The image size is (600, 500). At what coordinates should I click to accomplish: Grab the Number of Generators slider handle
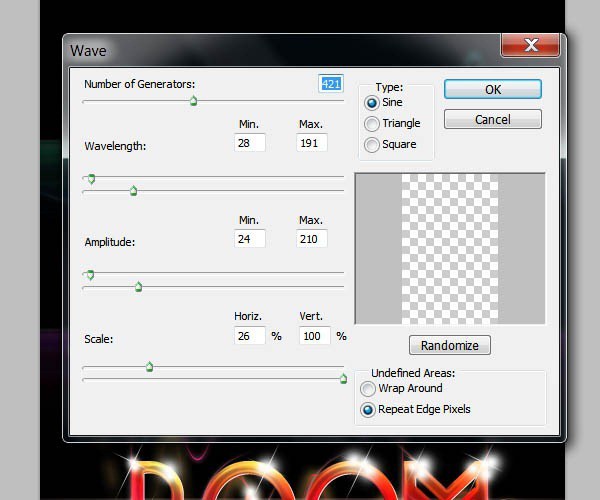pyautogui.click(x=193, y=100)
